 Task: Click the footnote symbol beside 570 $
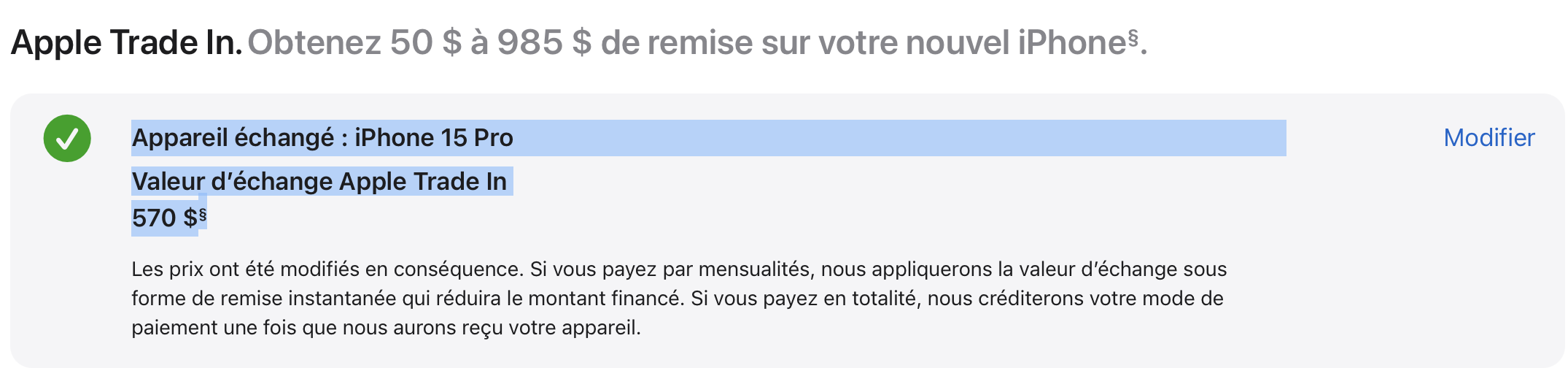[x=203, y=214]
